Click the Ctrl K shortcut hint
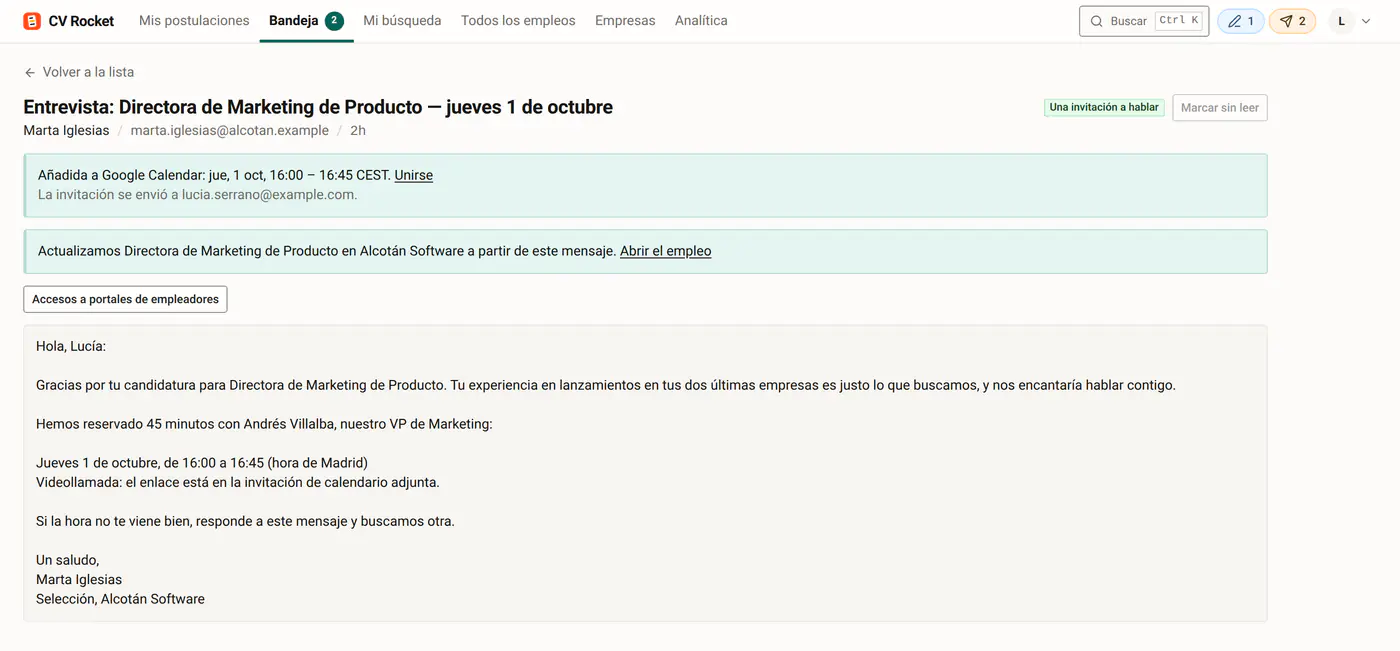Image resolution: width=1400 pixels, height=651 pixels. (x=1179, y=20)
